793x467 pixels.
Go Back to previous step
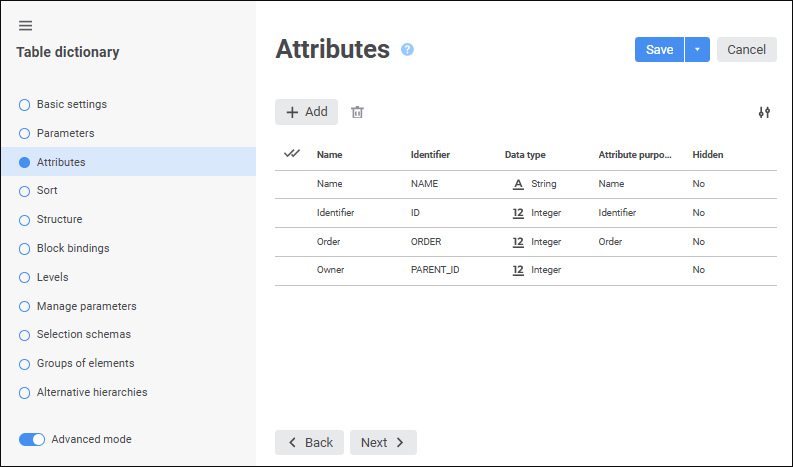tap(309, 442)
